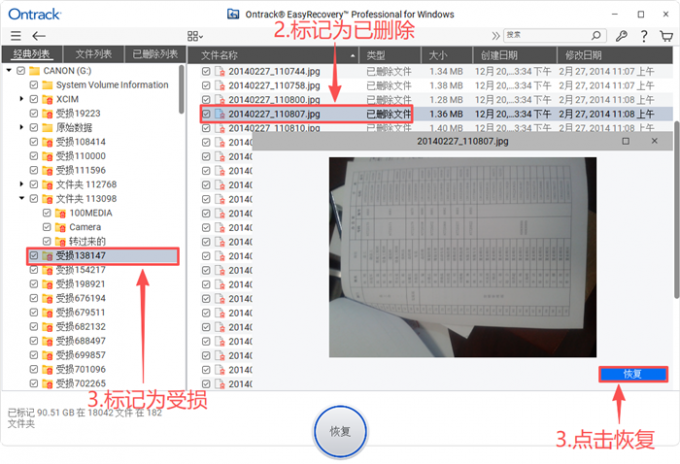Expand the XCIM folder node

(21, 99)
